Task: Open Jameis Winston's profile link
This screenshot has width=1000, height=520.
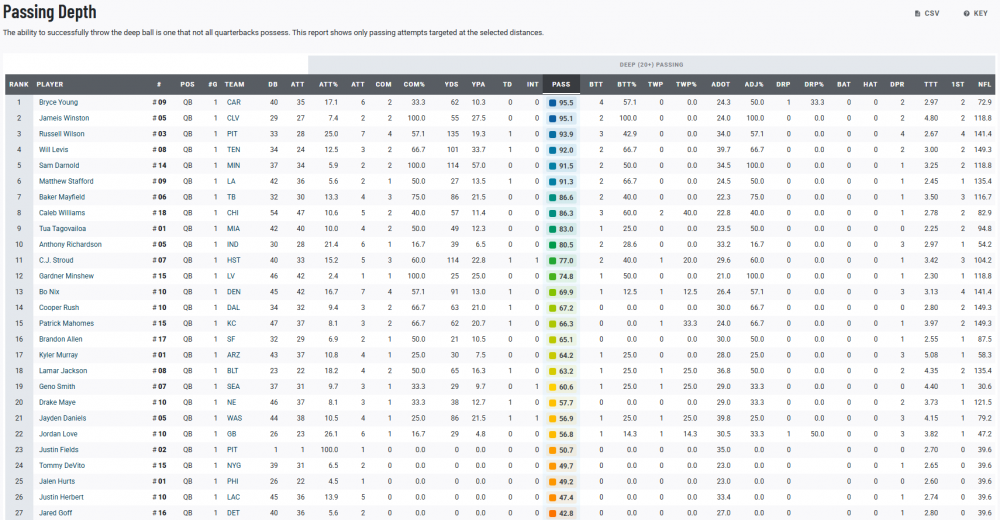Action: [x=62, y=118]
